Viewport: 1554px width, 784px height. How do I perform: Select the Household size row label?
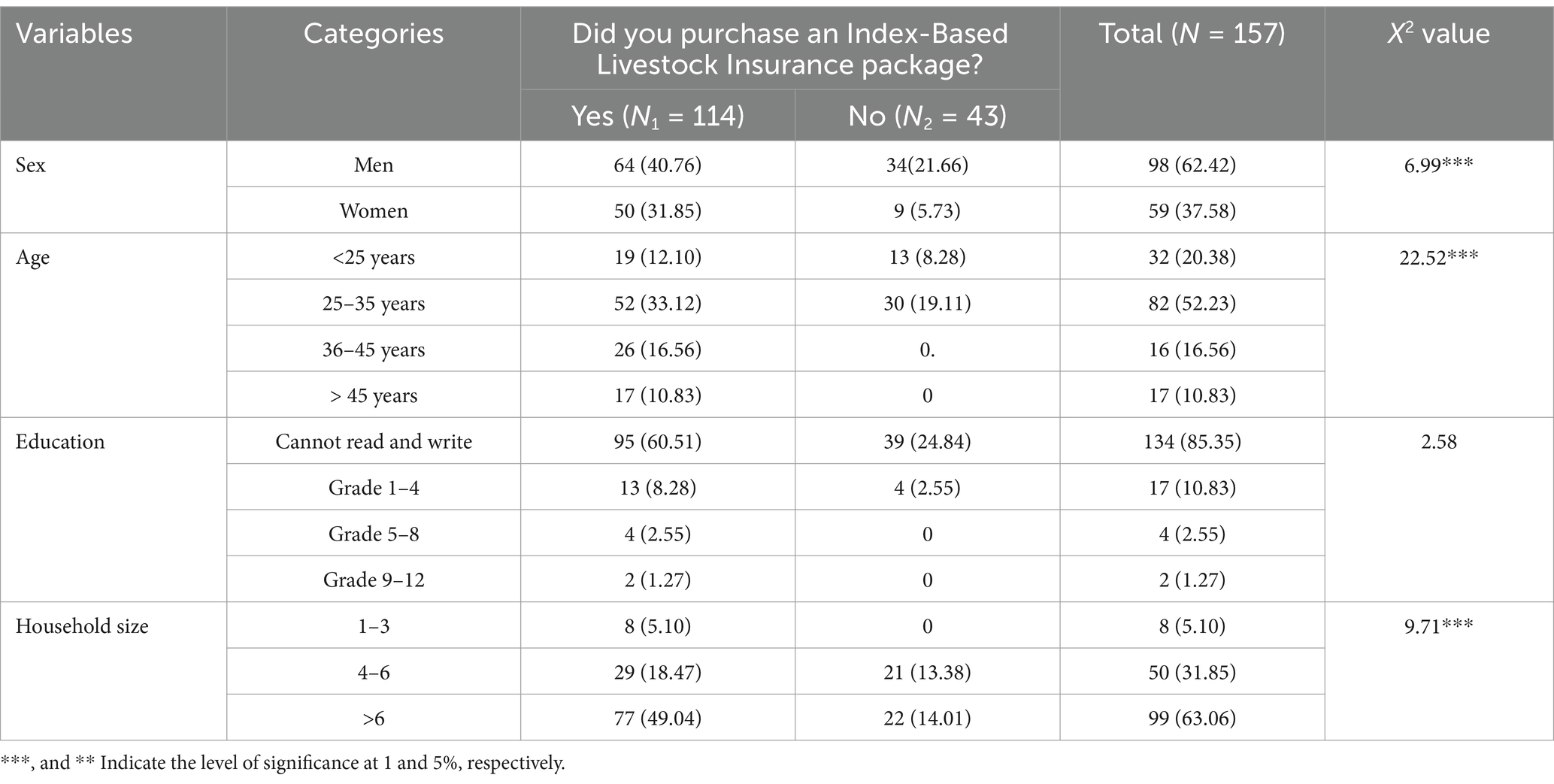[82, 626]
